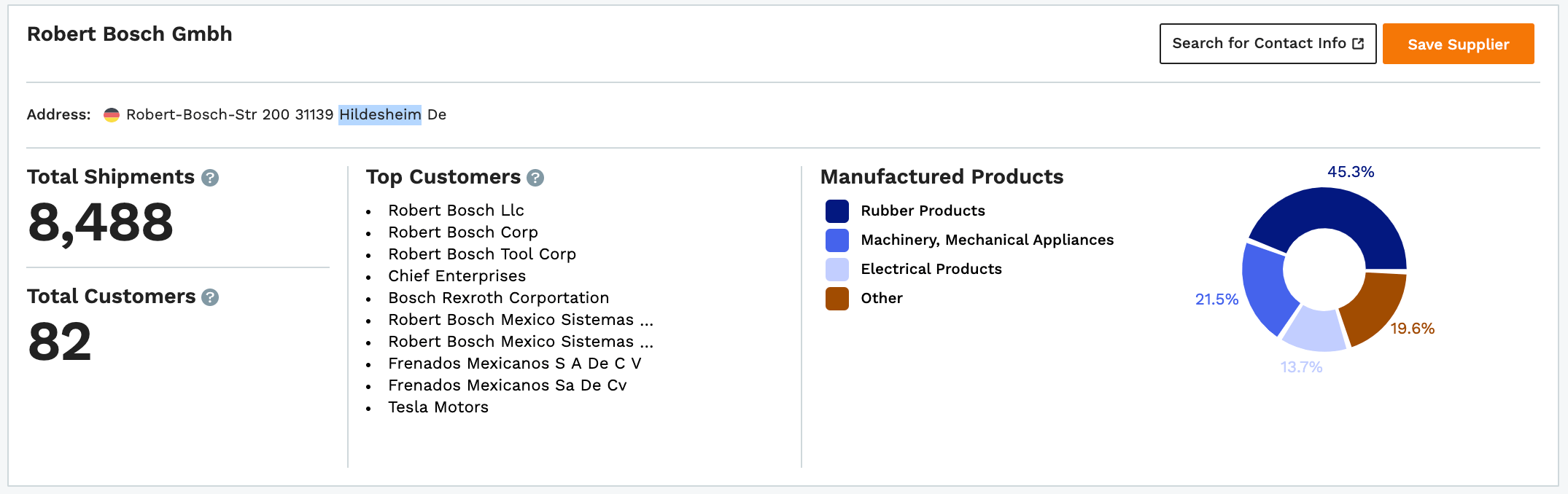Click the highlighted Hildesheim text in address
Image resolution: width=1568 pixels, height=494 pixels.
380,115
